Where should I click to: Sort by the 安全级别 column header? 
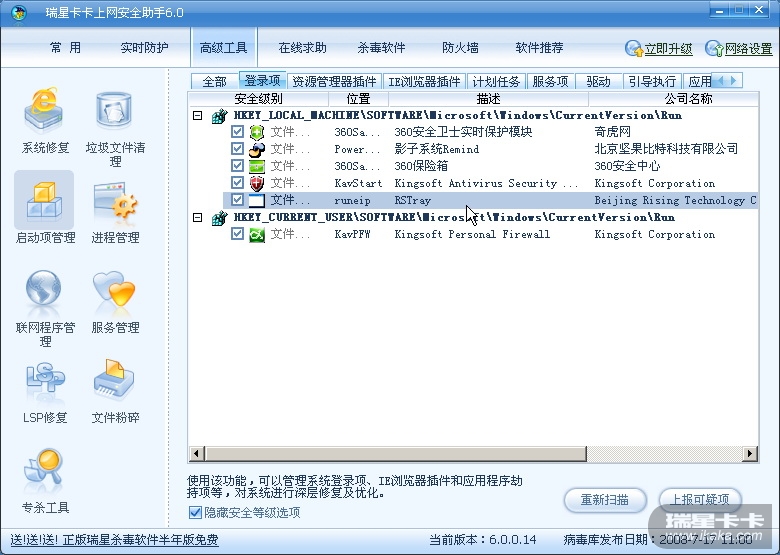(x=258, y=98)
